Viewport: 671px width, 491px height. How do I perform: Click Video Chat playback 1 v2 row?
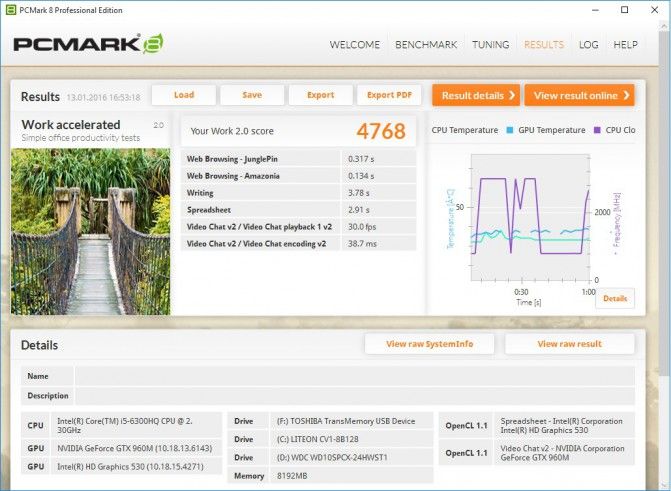[298, 227]
